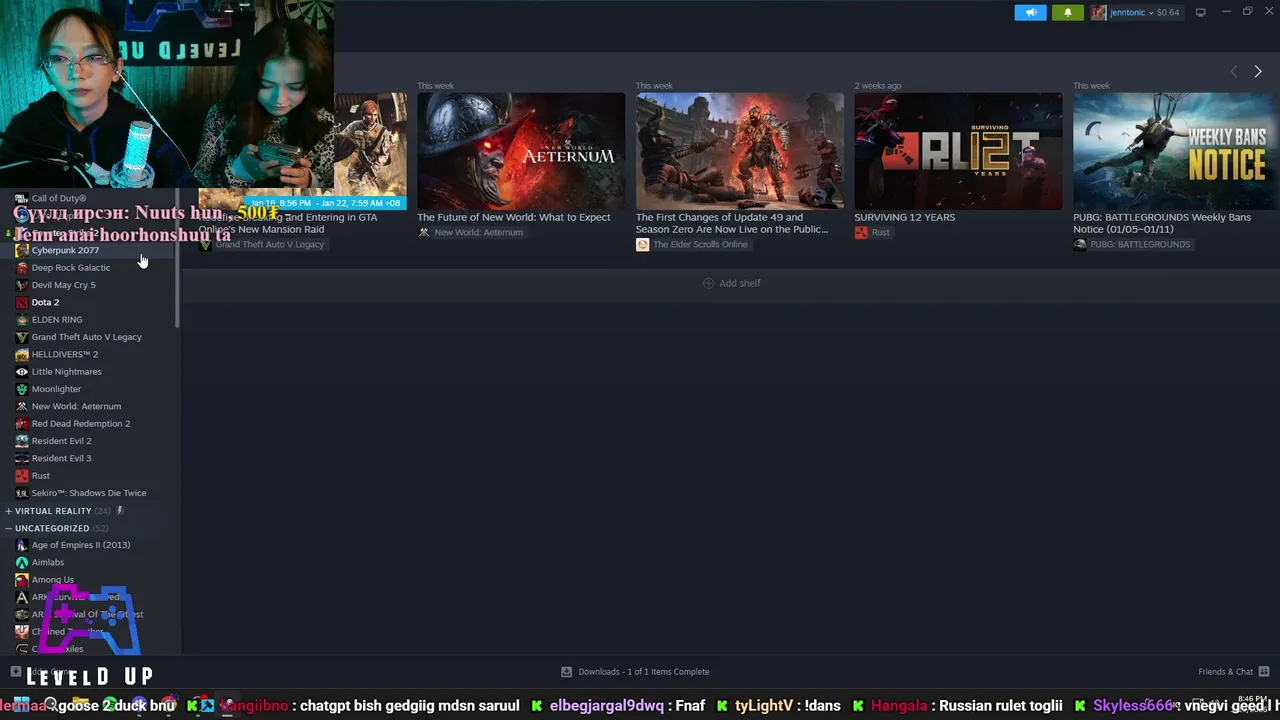The image size is (1280, 720).
Task: Click the Friends & Chat icon
Action: pyautogui.click(x=1264, y=672)
